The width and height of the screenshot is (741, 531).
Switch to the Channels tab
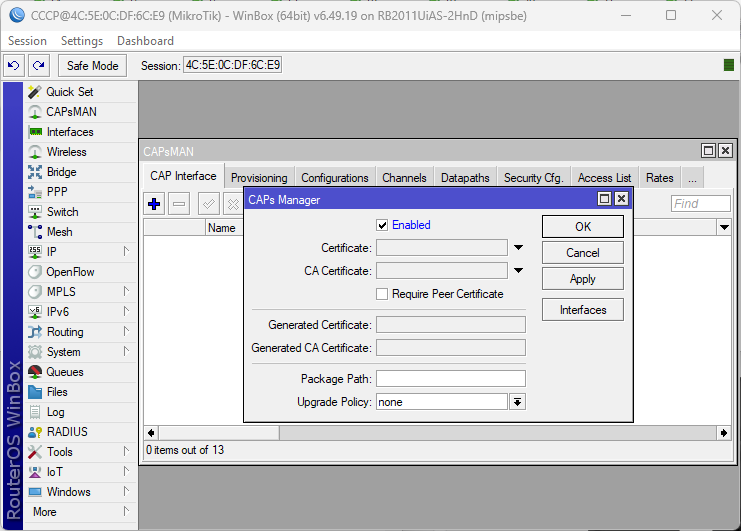coord(404,178)
